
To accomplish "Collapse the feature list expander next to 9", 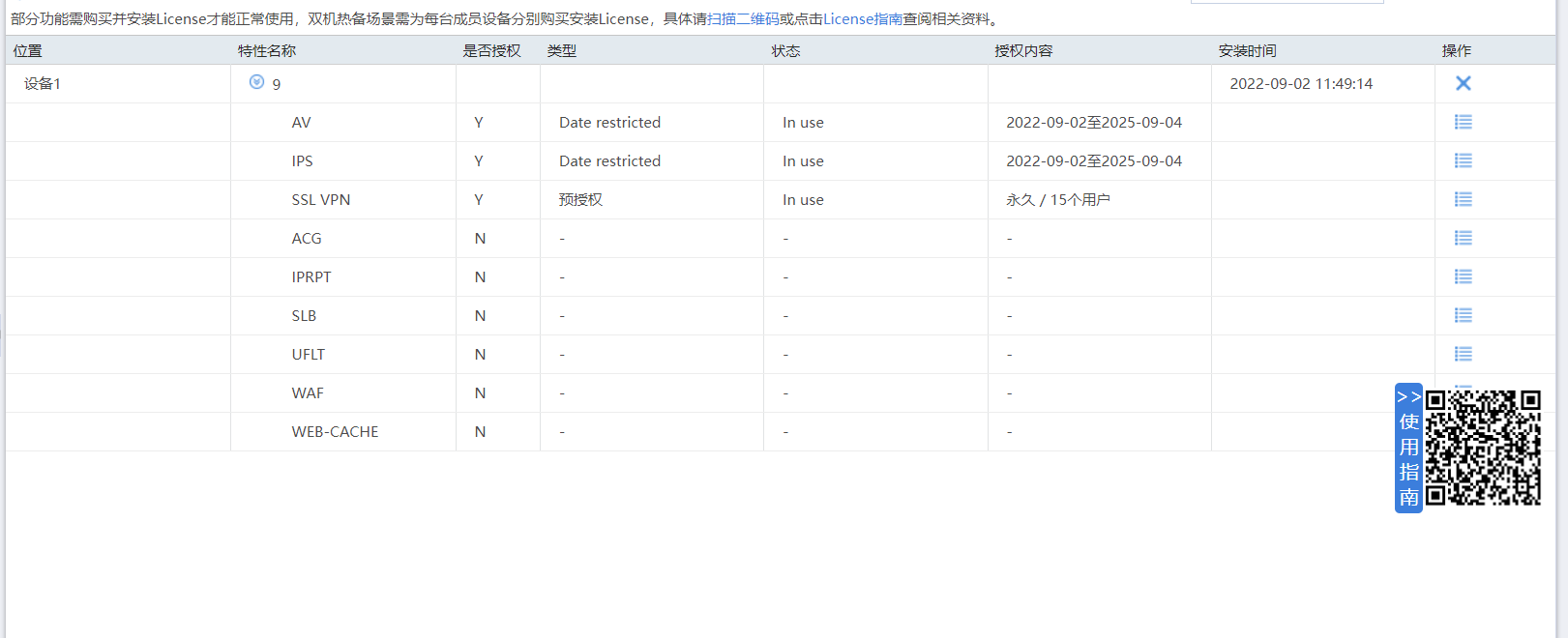I will pyautogui.click(x=256, y=82).
